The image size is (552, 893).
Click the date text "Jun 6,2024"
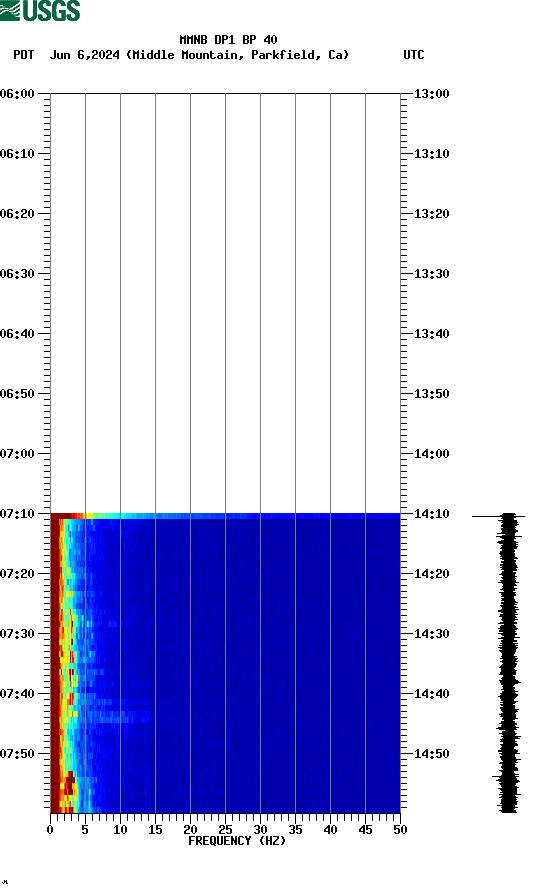pyautogui.click(x=85, y=55)
